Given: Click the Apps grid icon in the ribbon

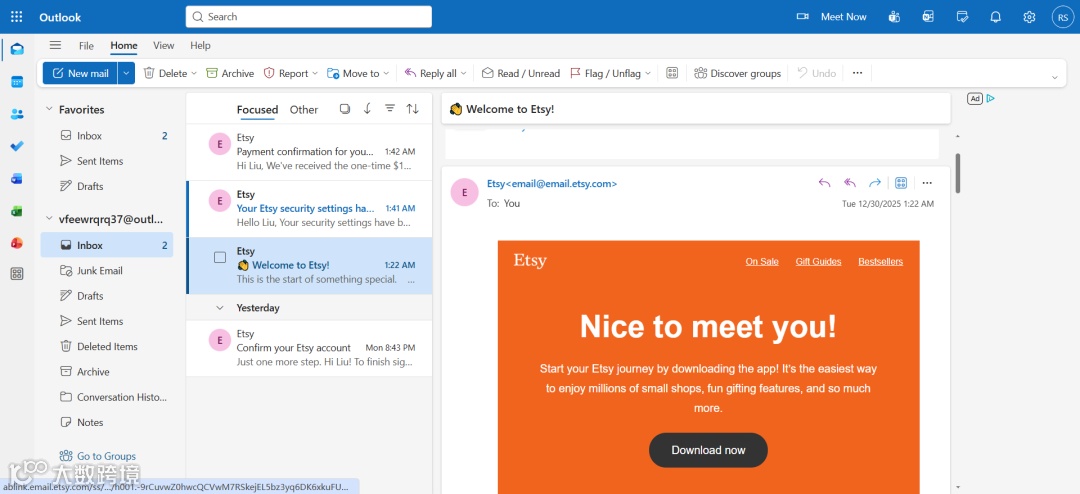Looking at the screenshot, I should (x=672, y=73).
